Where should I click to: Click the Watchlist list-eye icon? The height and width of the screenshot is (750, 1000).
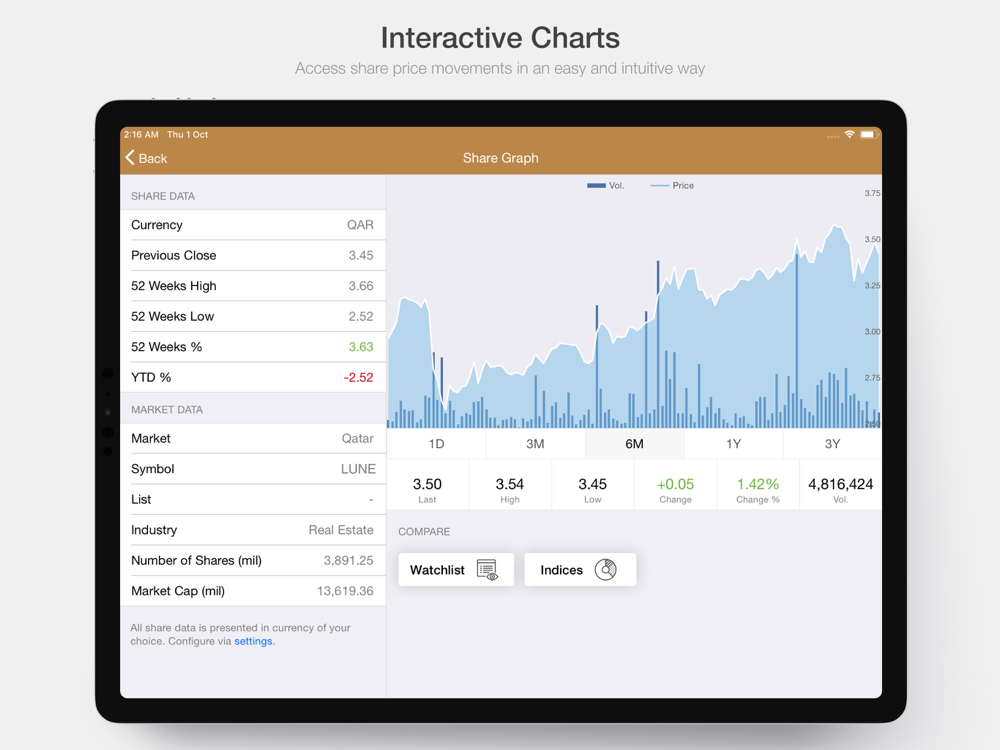(x=487, y=570)
